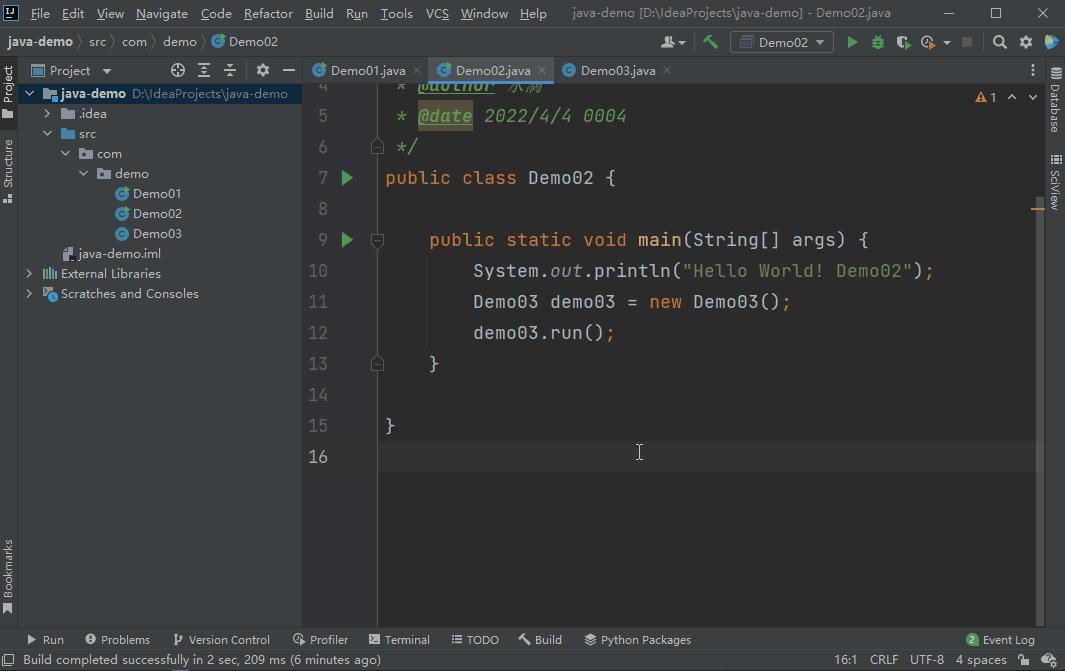Open IDE Settings via the toolbar gear icon
This screenshot has width=1065, height=671.
pyautogui.click(x=1026, y=41)
